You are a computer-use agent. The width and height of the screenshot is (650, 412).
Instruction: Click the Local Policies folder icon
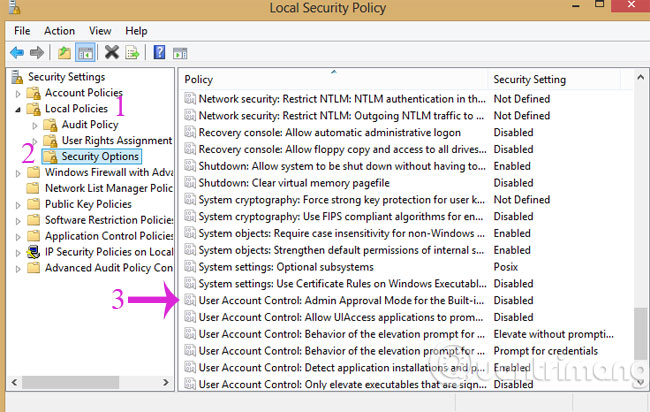click(x=34, y=109)
